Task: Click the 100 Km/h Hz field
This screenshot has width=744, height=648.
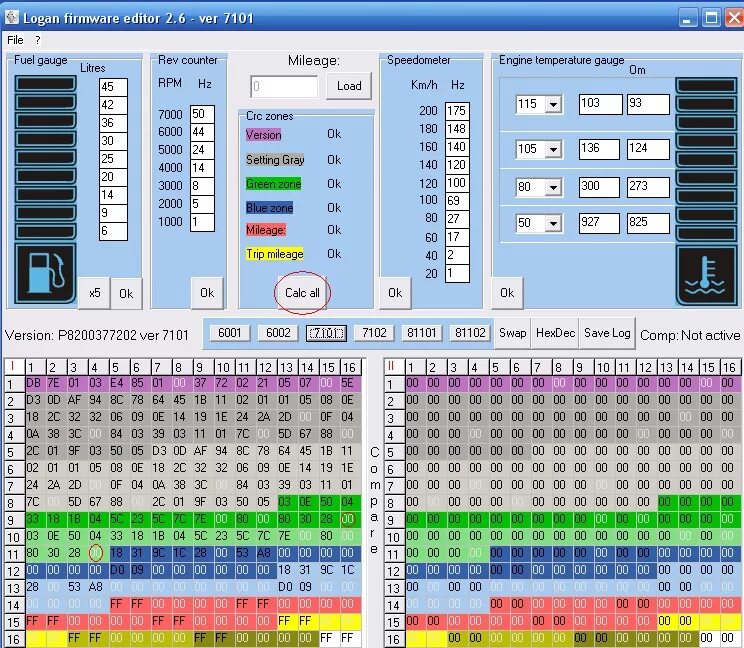Action: coord(457,201)
